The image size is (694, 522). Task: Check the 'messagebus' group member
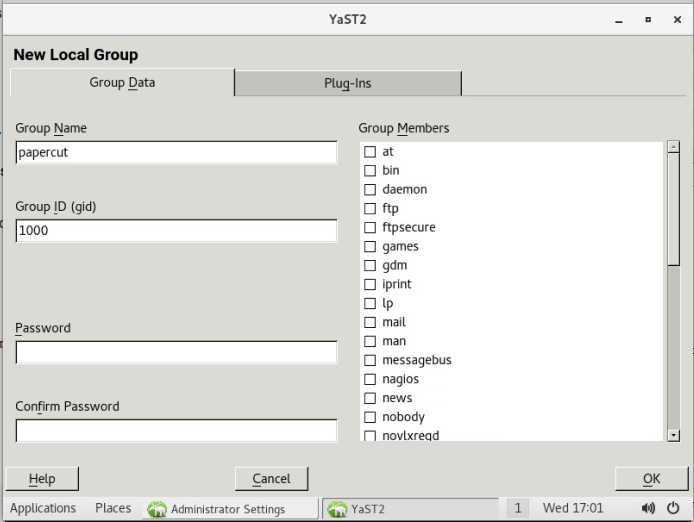click(370, 360)
